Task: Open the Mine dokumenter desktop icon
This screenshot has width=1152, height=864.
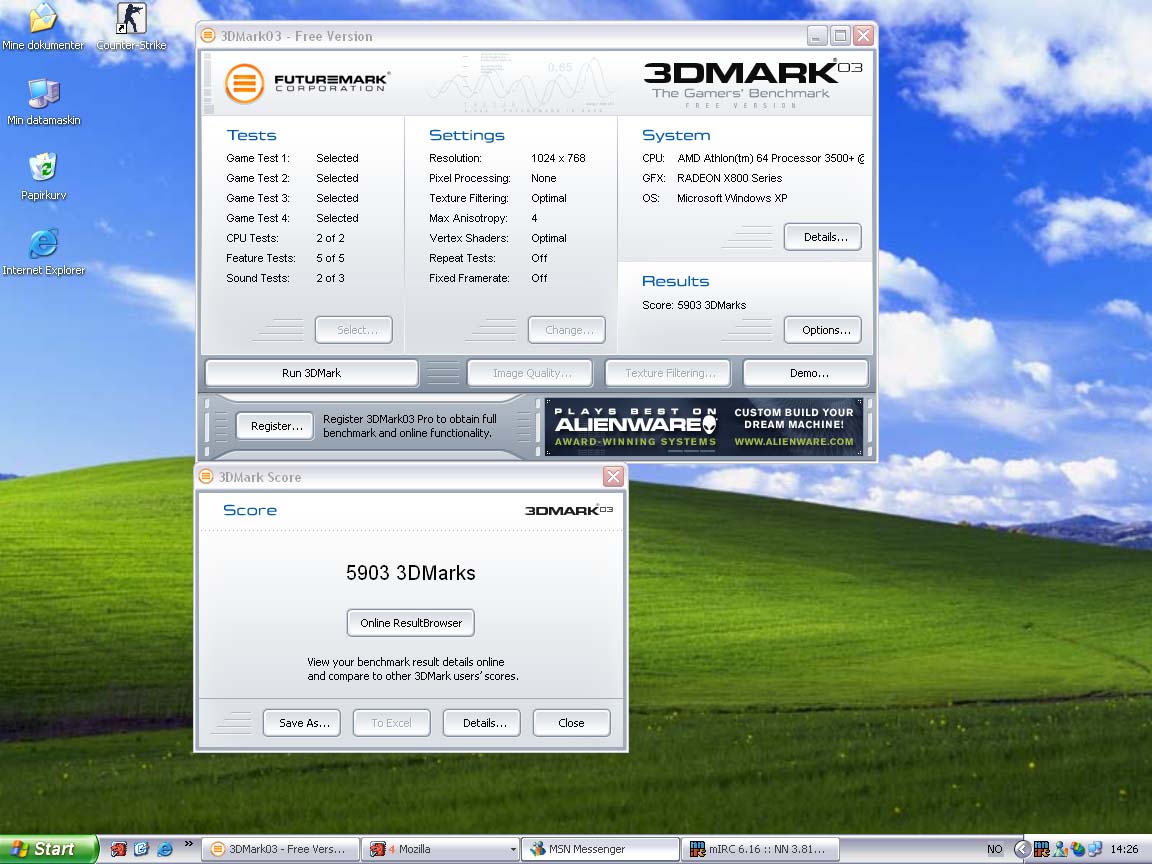Action: click(x=43, y=26)
